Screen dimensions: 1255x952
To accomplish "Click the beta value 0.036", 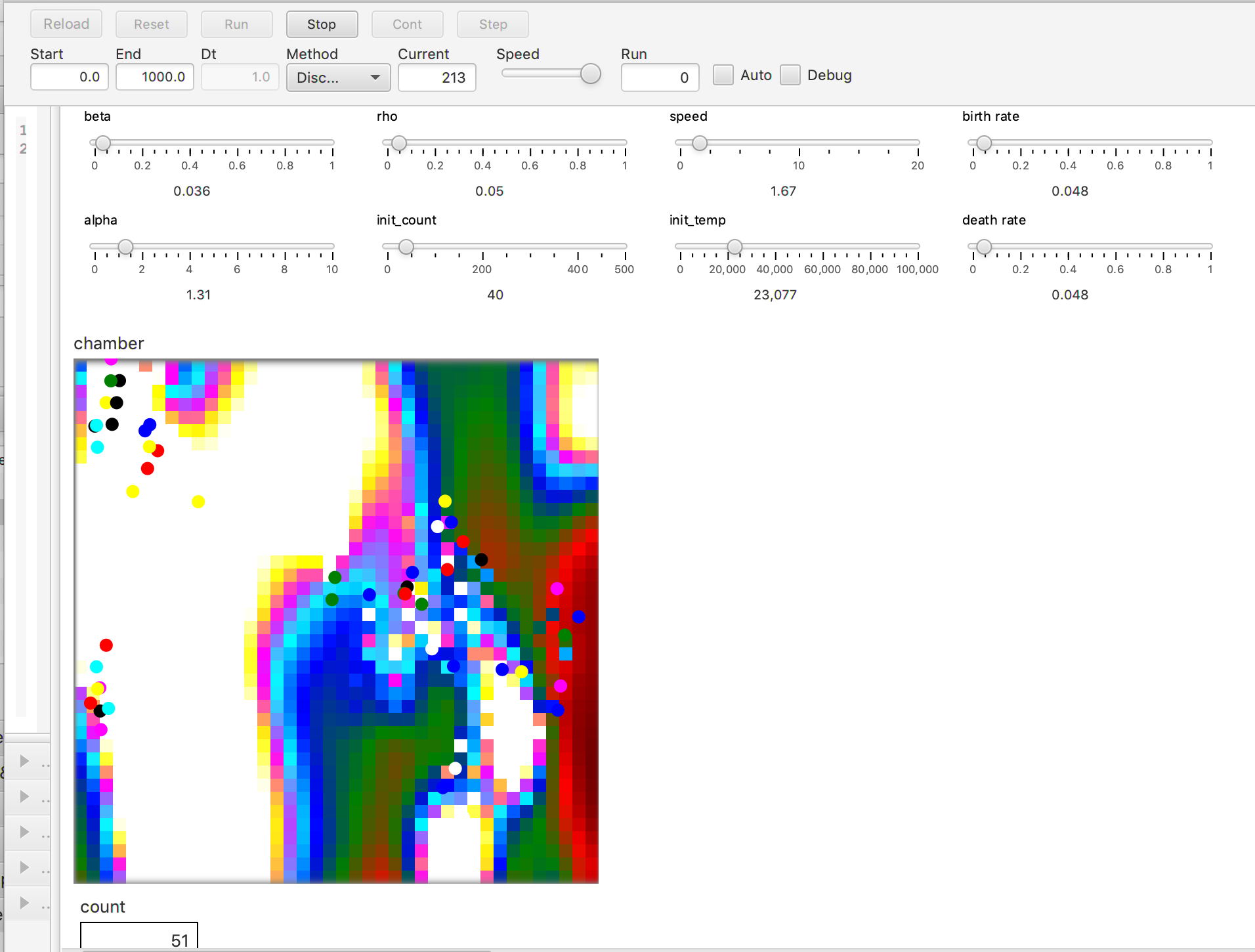I will click(x=192, y=191).
